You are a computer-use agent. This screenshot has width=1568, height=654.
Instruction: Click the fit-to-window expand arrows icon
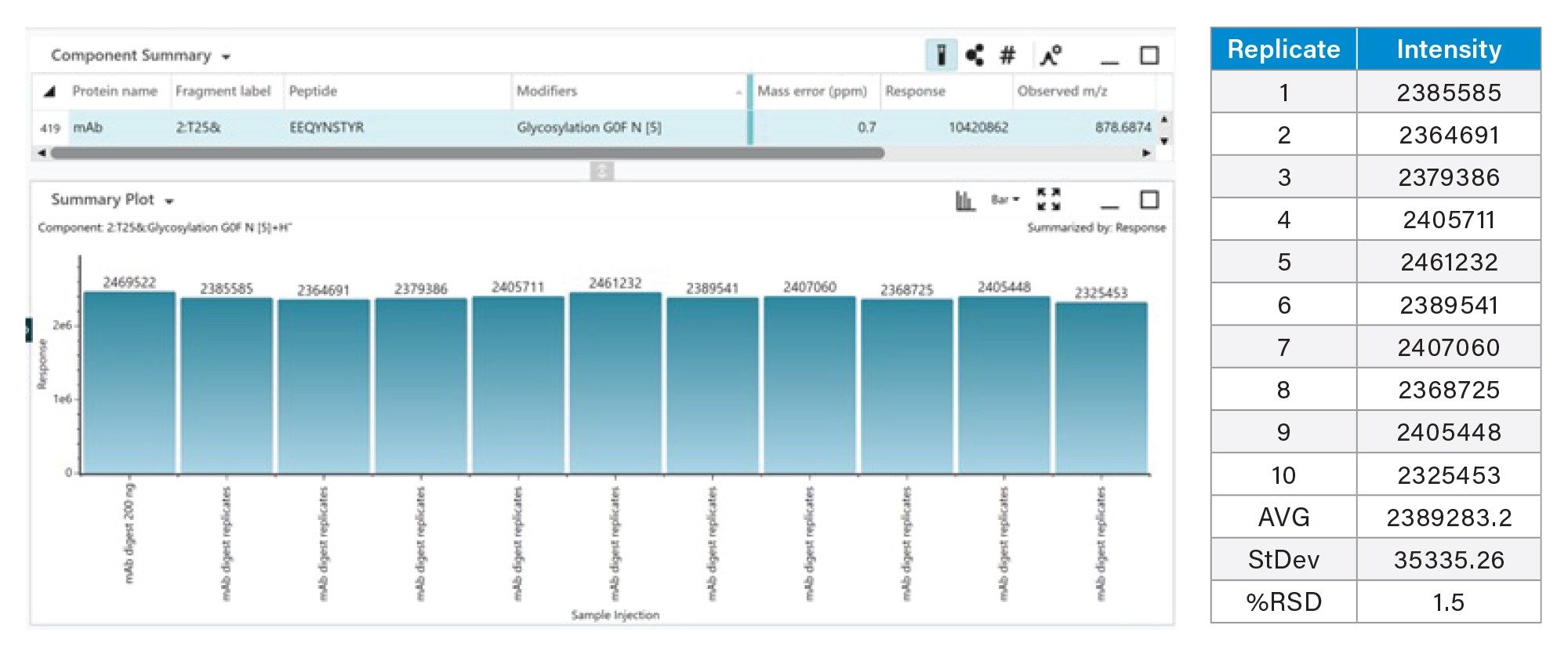pos(1049,199)
